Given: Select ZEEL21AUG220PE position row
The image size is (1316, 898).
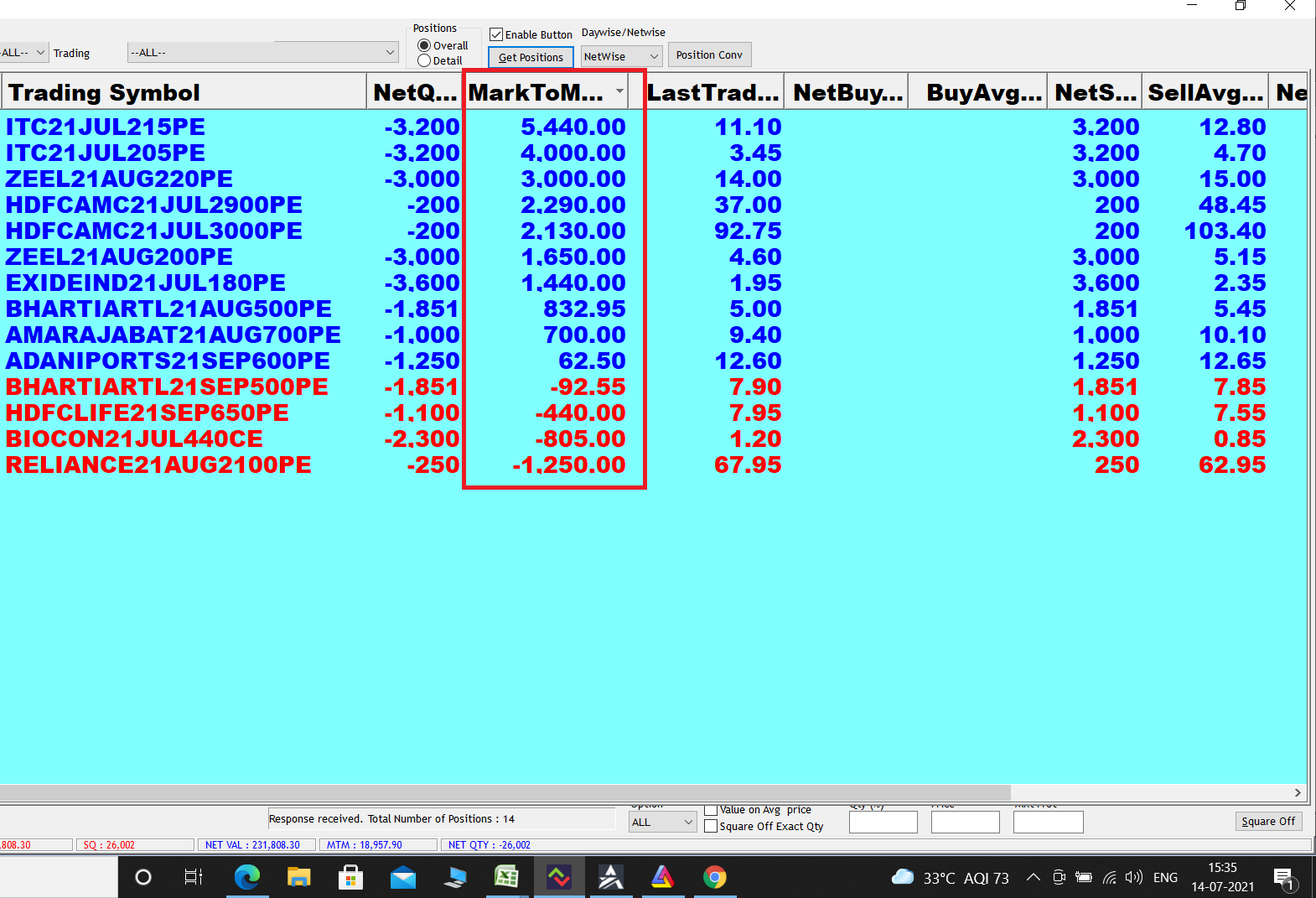Looking at the screenshot, I should (654, 179).
